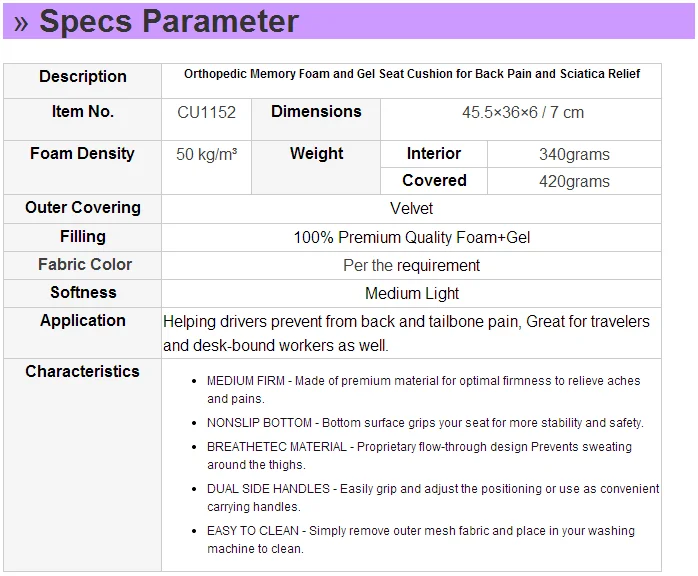
Task: Click the 100% Premium Quality Foam+Gel text
Action: point(411,237)
